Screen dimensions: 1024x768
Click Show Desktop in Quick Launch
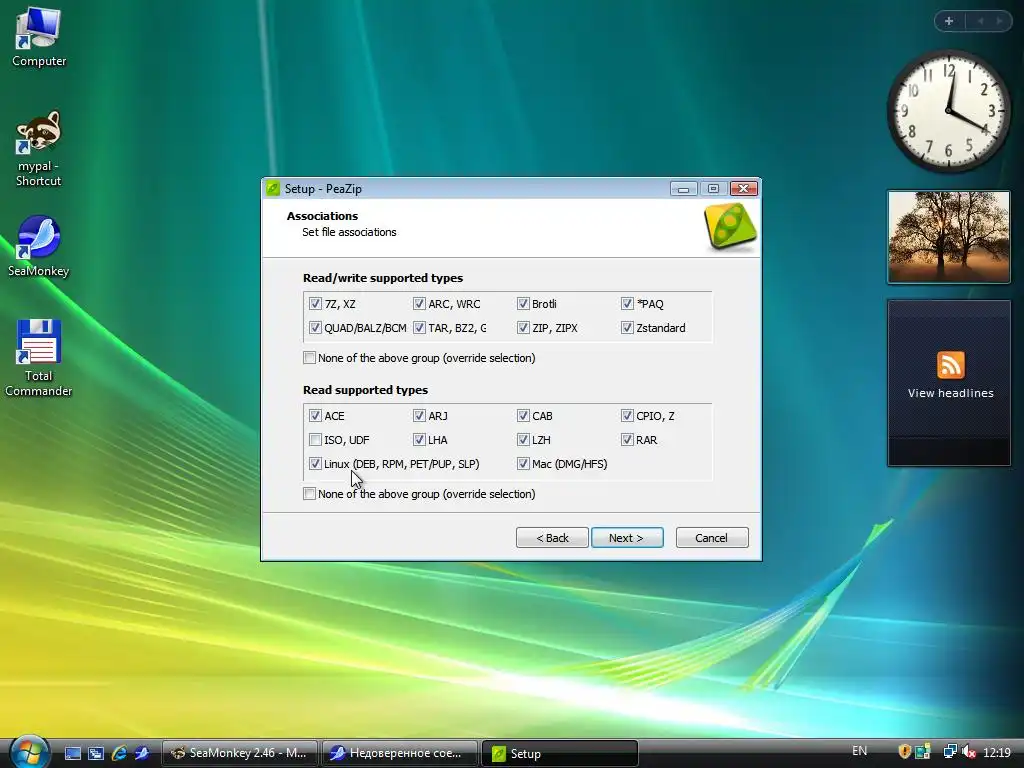point(72,753)
